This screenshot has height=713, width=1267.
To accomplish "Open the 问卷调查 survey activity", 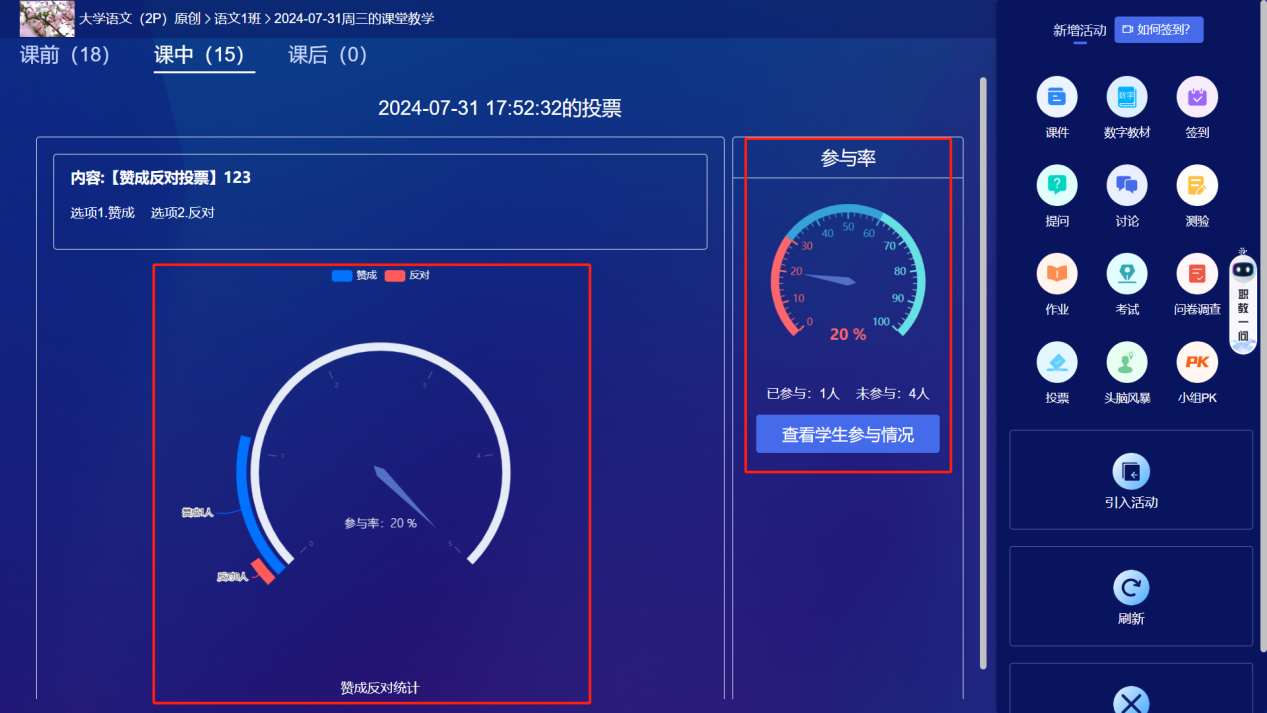I will [1196, 284].
